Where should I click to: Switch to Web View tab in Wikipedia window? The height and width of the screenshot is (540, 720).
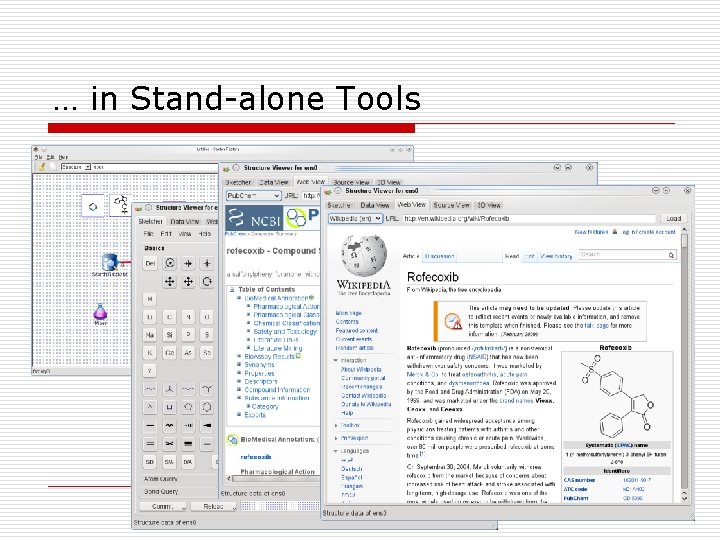[x=412, y=205]
